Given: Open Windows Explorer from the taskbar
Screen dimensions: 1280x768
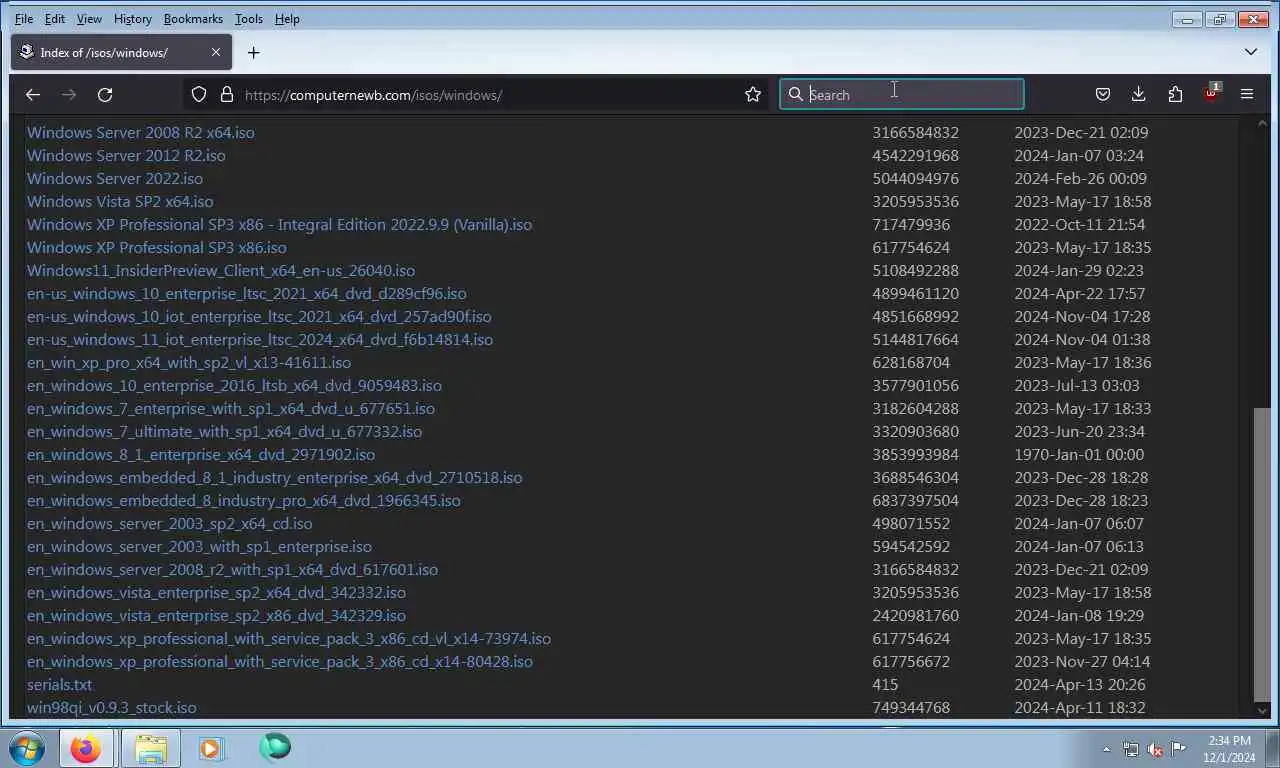Looking at the screenshot, I should (150, 748).
